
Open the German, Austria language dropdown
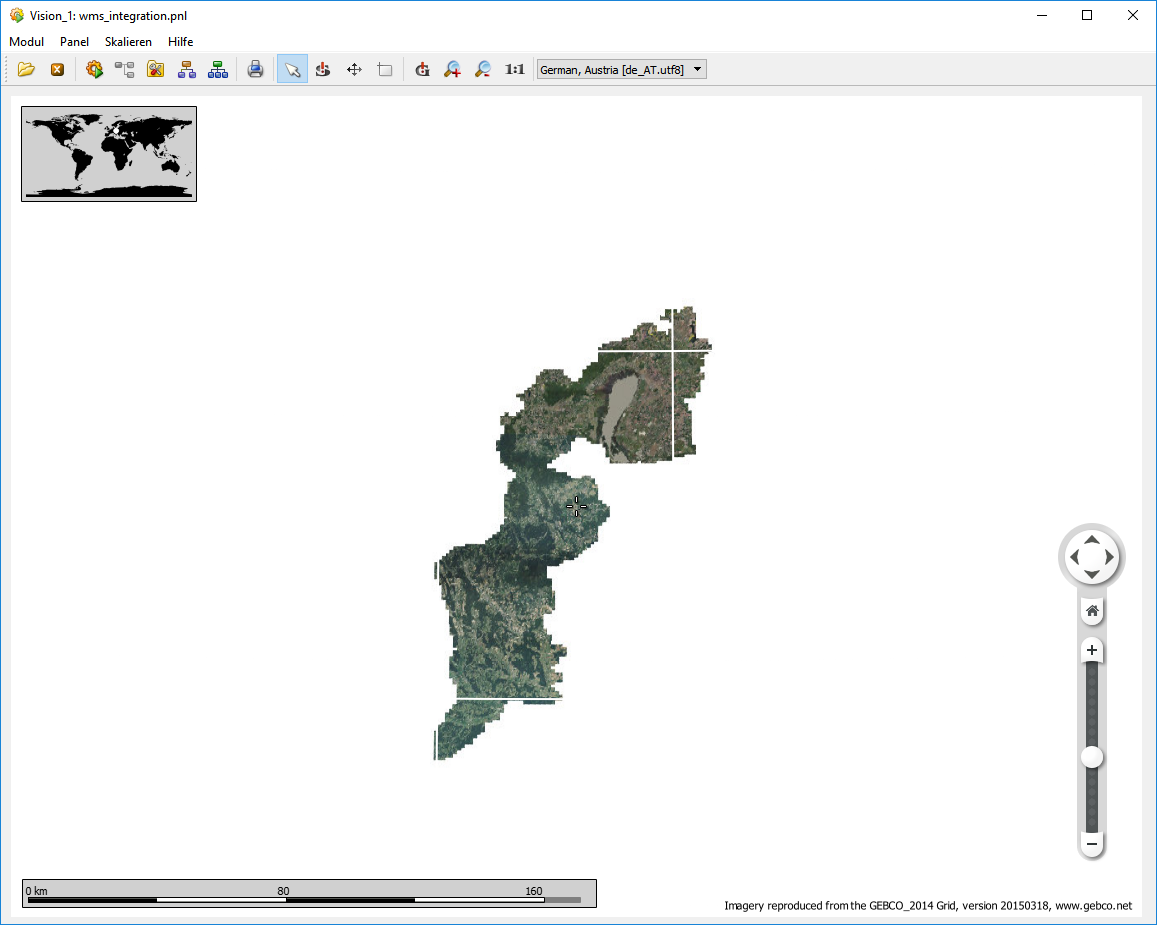pos(621,69)
